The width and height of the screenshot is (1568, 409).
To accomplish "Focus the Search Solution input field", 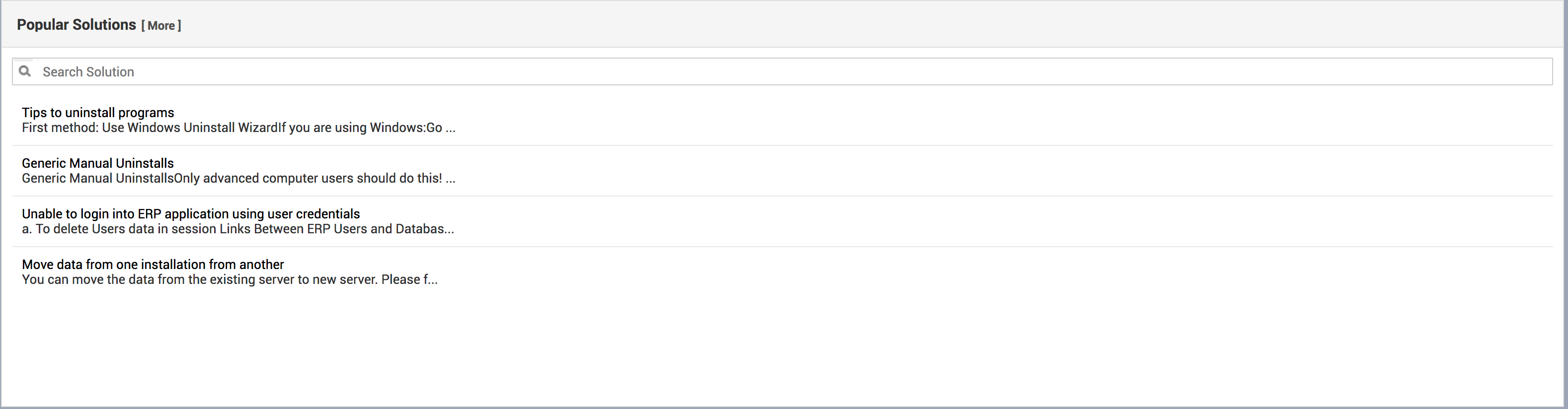I will [x=791, y=71].
